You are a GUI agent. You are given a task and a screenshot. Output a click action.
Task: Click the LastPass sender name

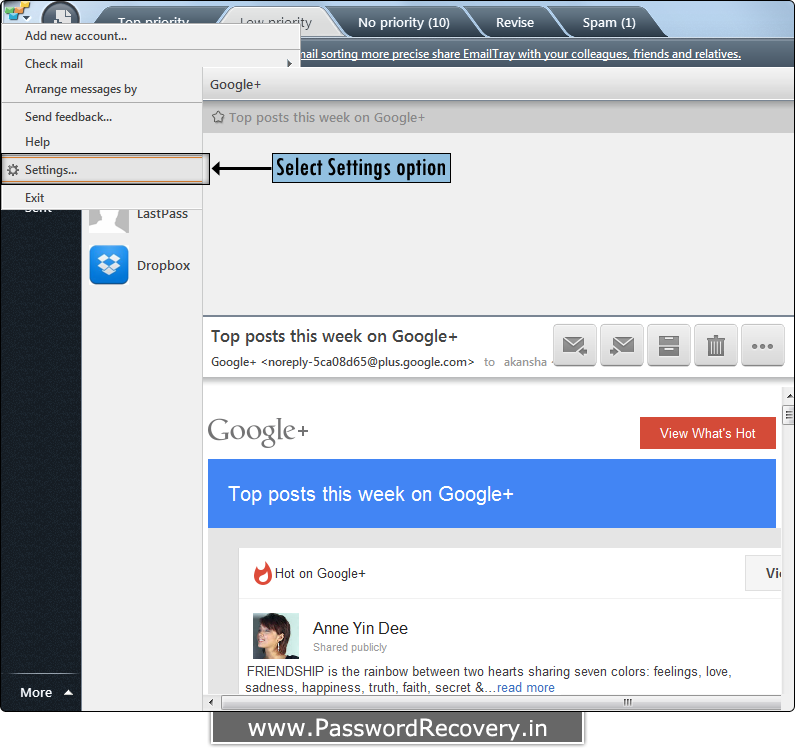(162, 214)
